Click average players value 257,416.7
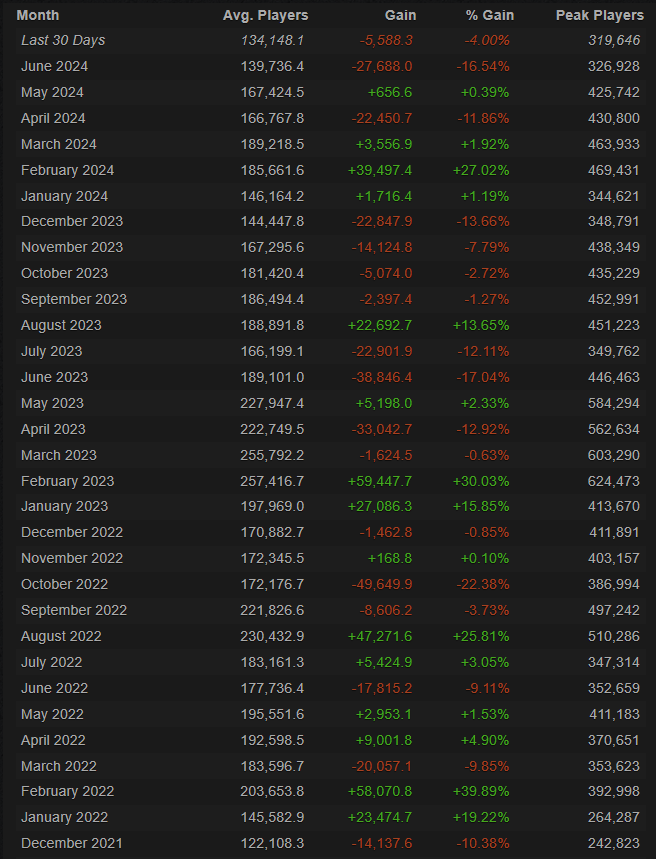656x859 pixels. click(x=272, y=481)
